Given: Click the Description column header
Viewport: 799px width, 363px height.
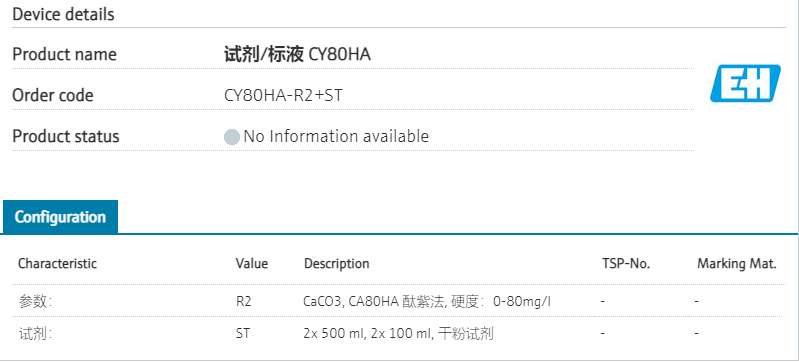Looking at the screenshot, I should 337,264.
